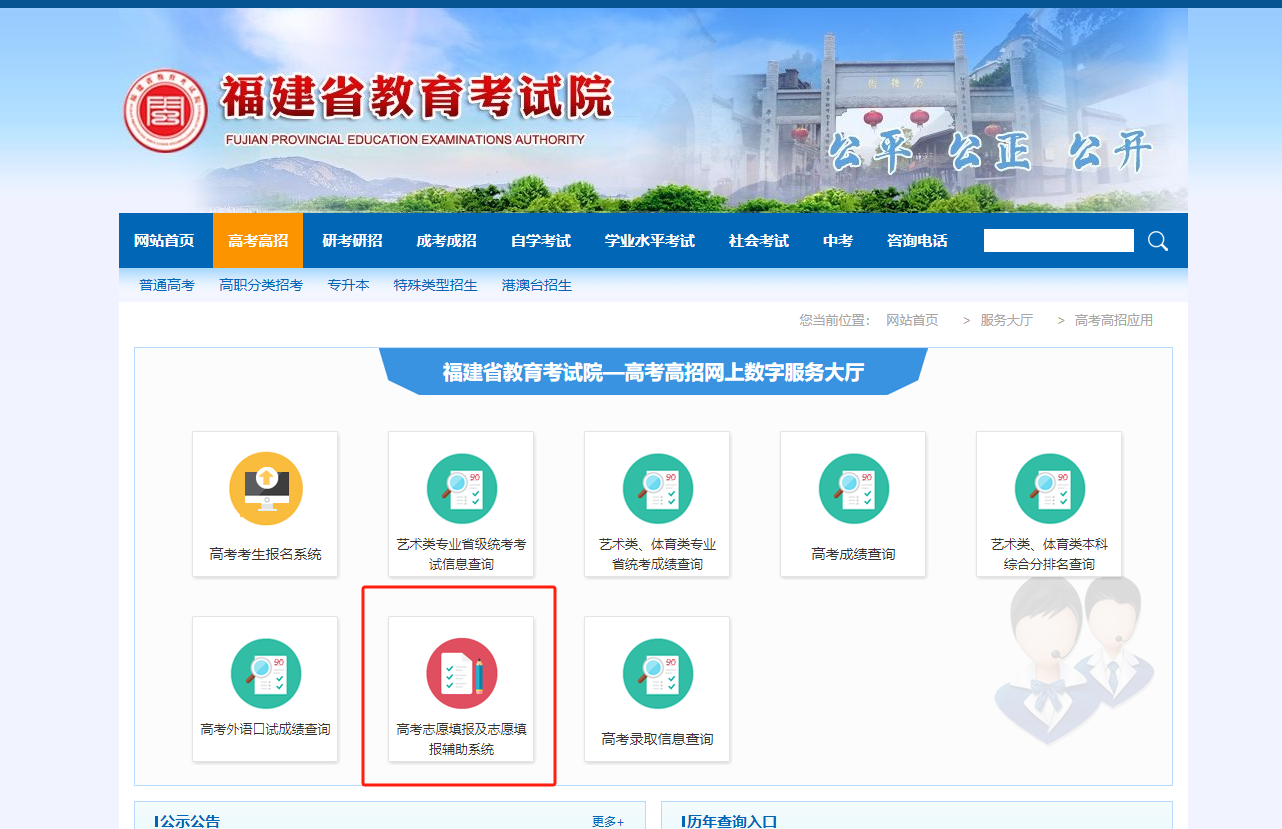The image size is (1282, 829).
Task: Open 艺术类、体育类专业省统考成绩查询 icon
Action: click(x=657, y=489)
